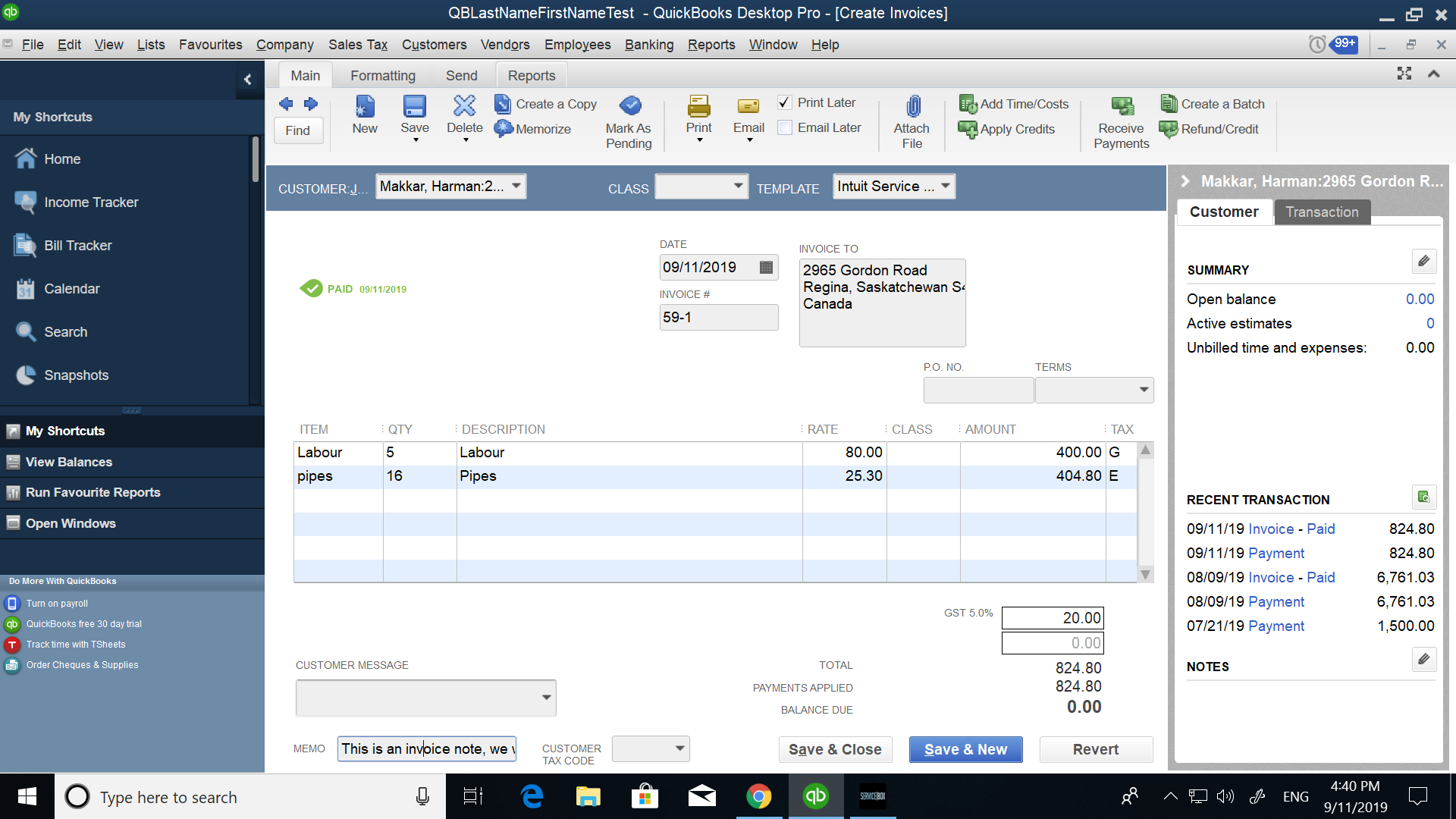Open Income Tracker in sidebar
The width and height of the screenshot is (1456, 819).
coord(91,202)
